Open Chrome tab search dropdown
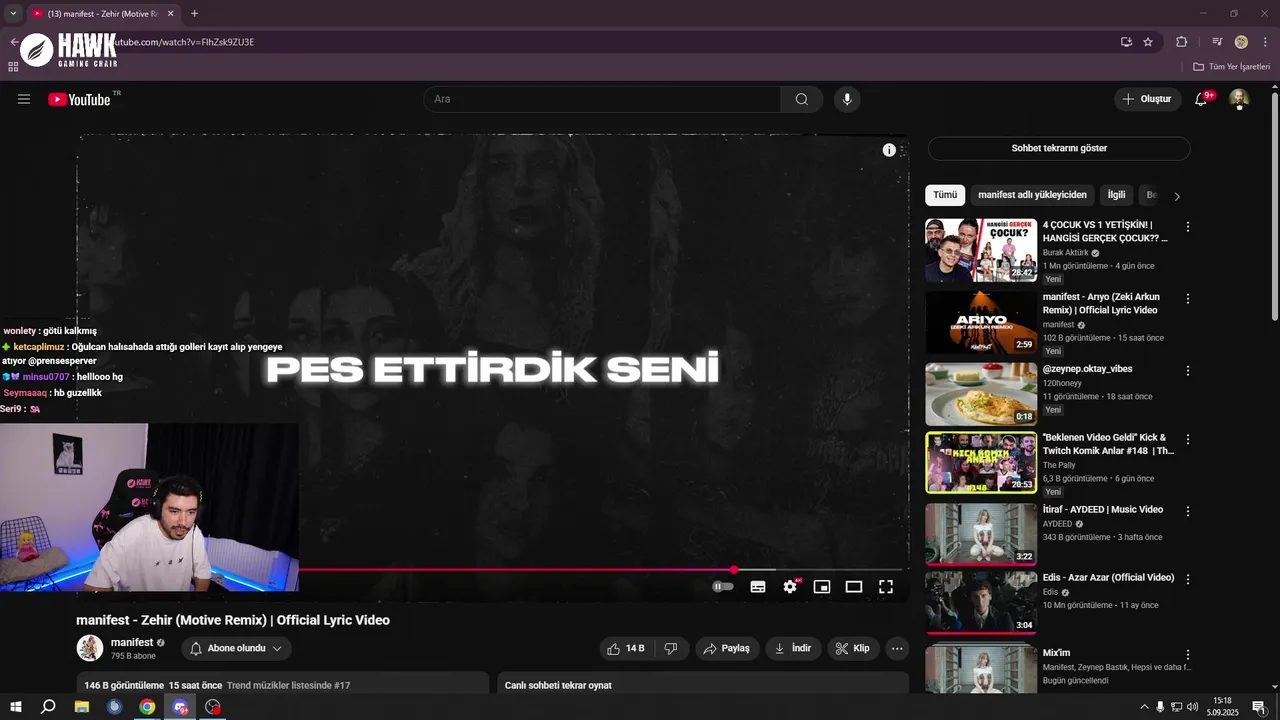This screenshot has width=1280, height=720. click(x=13, y=13)
